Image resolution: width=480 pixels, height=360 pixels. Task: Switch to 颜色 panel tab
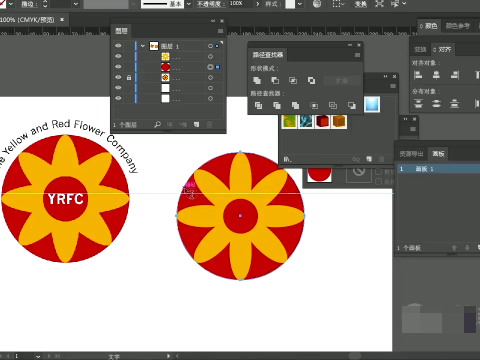pyautogui.click(x=429, y=26)
